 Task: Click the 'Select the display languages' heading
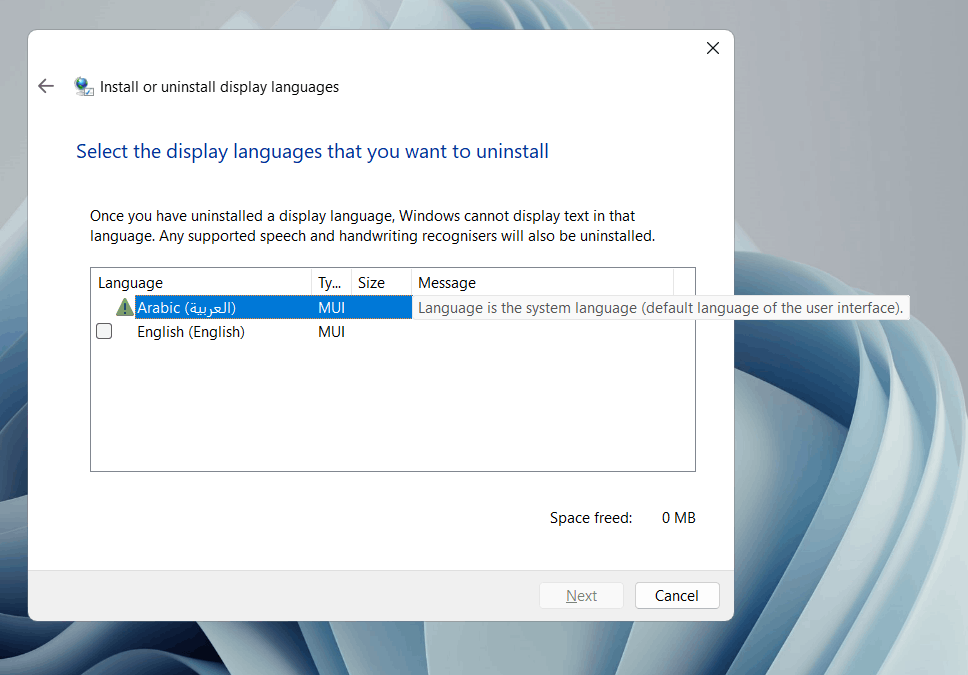pyautogui.click(x=312, y=151)
